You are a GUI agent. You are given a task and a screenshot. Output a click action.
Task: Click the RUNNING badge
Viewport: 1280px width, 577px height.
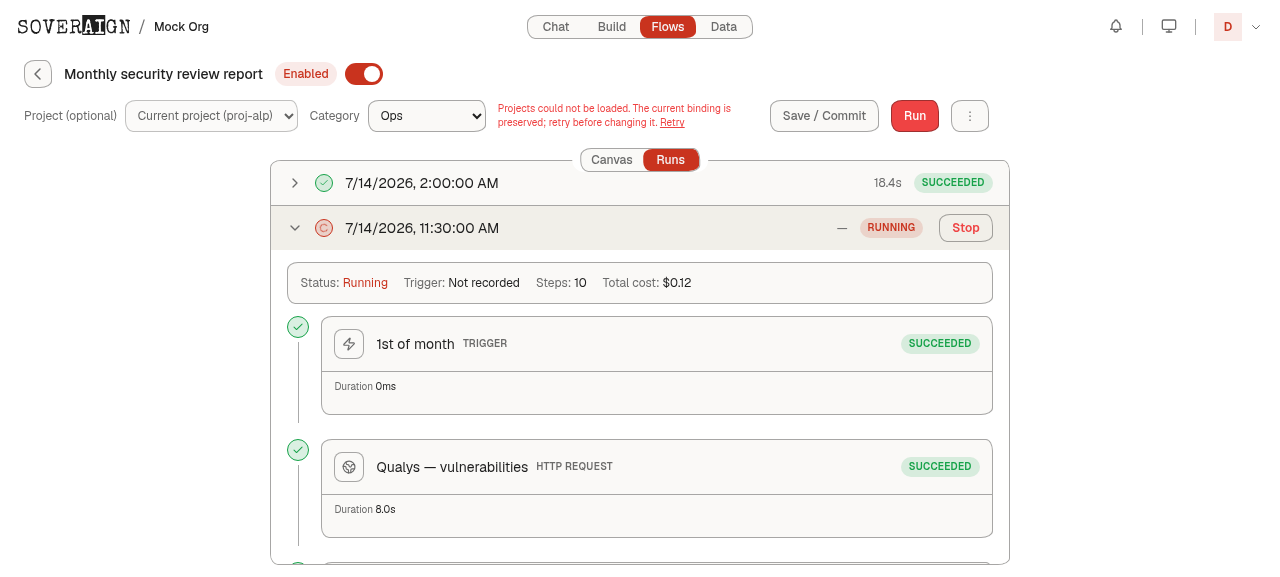(x=891, y=228)
